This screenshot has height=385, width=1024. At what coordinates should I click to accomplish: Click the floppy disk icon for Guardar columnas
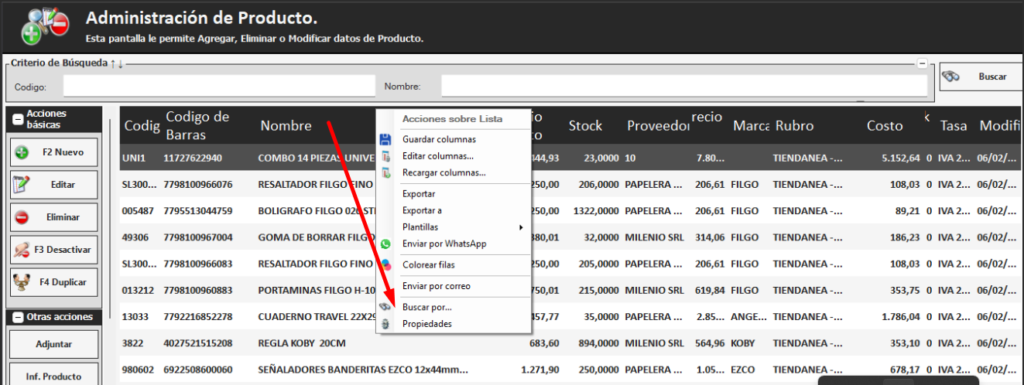(385, 140)
